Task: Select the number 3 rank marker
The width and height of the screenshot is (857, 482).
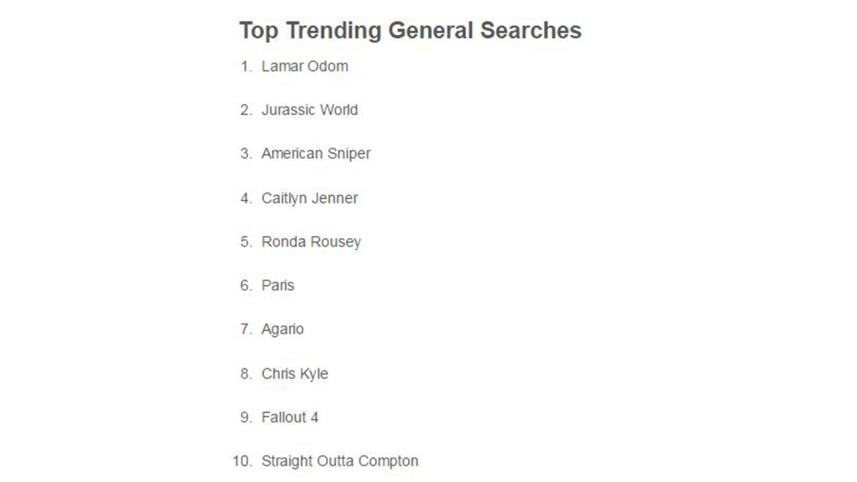Action: (x=246, y=154)
